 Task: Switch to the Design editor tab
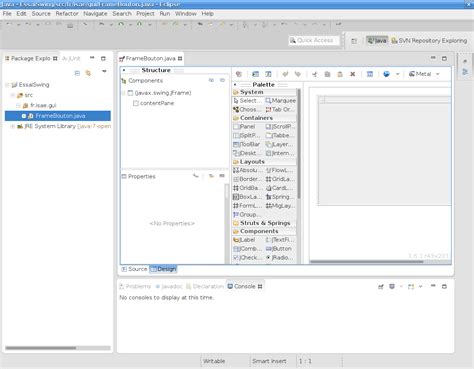tap(163, 269)
